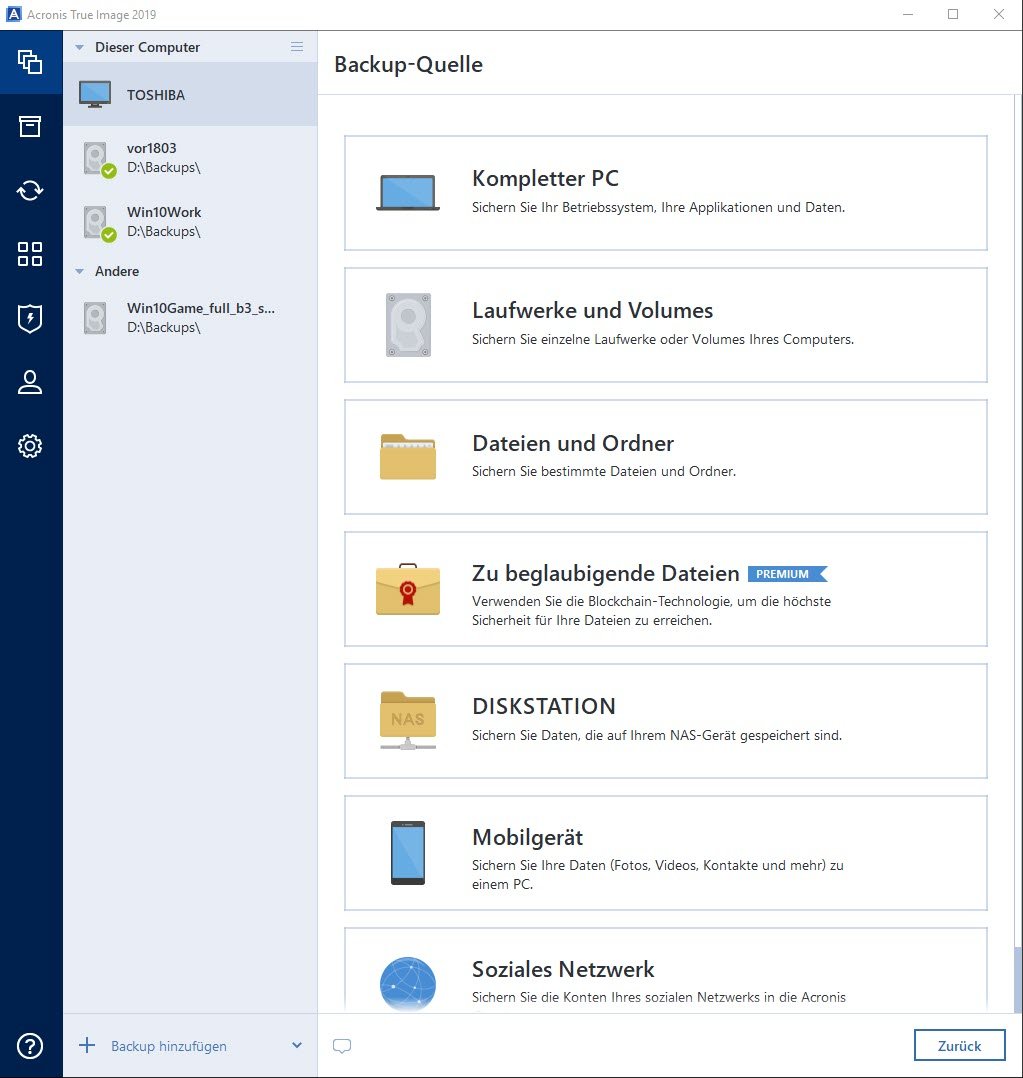Select DISKSTATION NAS source
The width and height of the screenshot is (1023, 1078).
pyautogui.click(x=666, y=721)
